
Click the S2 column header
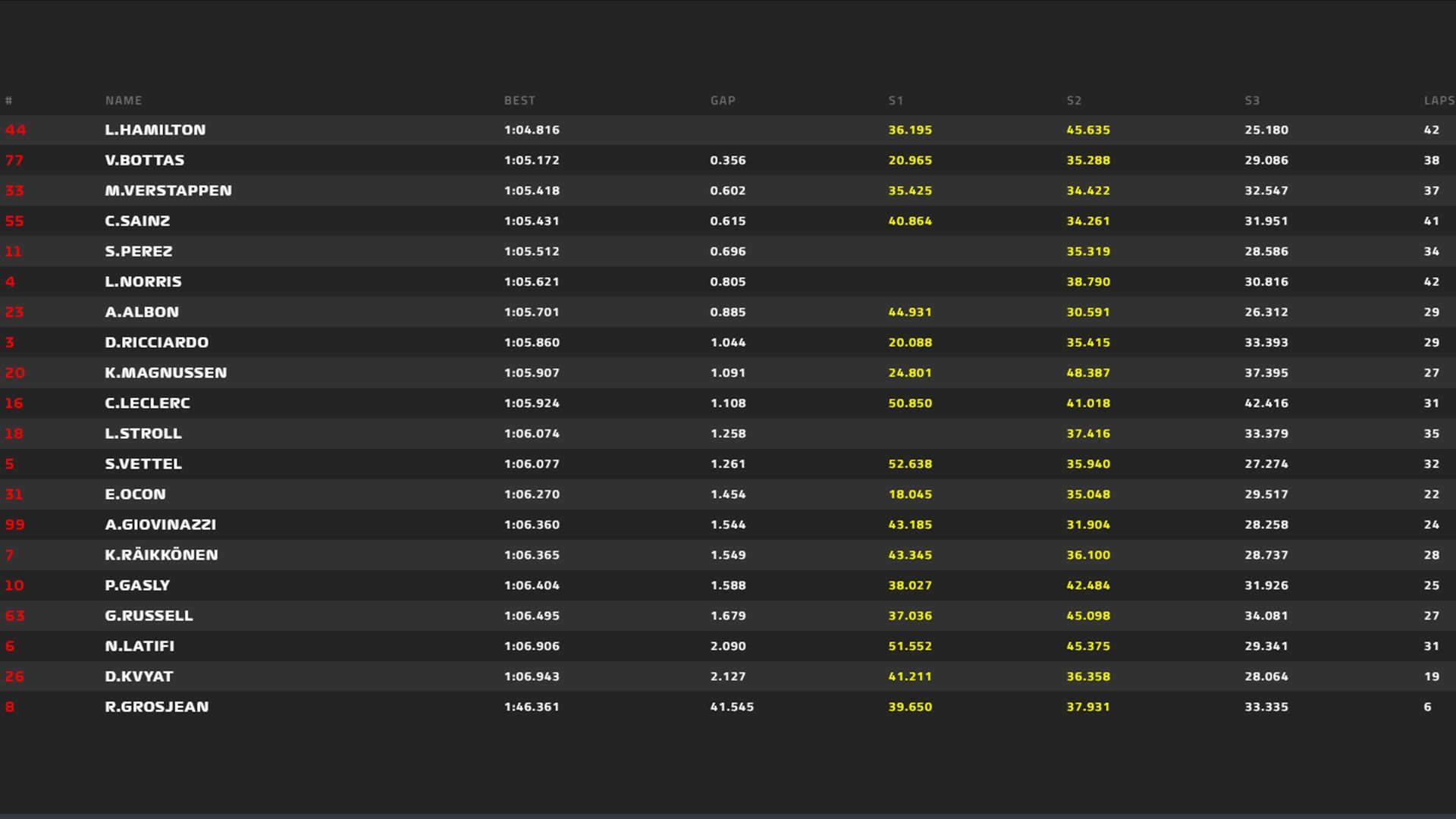coord(1074,100)
